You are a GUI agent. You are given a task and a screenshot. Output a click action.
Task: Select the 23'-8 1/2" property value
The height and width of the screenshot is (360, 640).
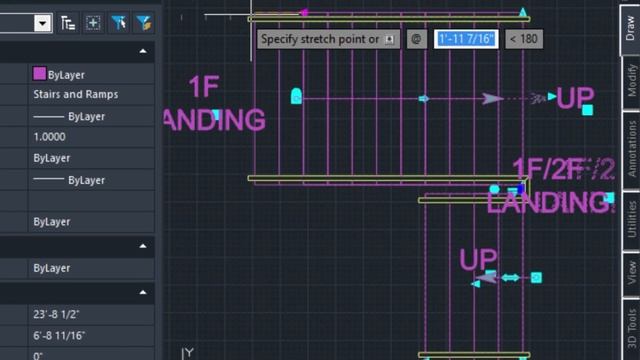tap(56, 314)
